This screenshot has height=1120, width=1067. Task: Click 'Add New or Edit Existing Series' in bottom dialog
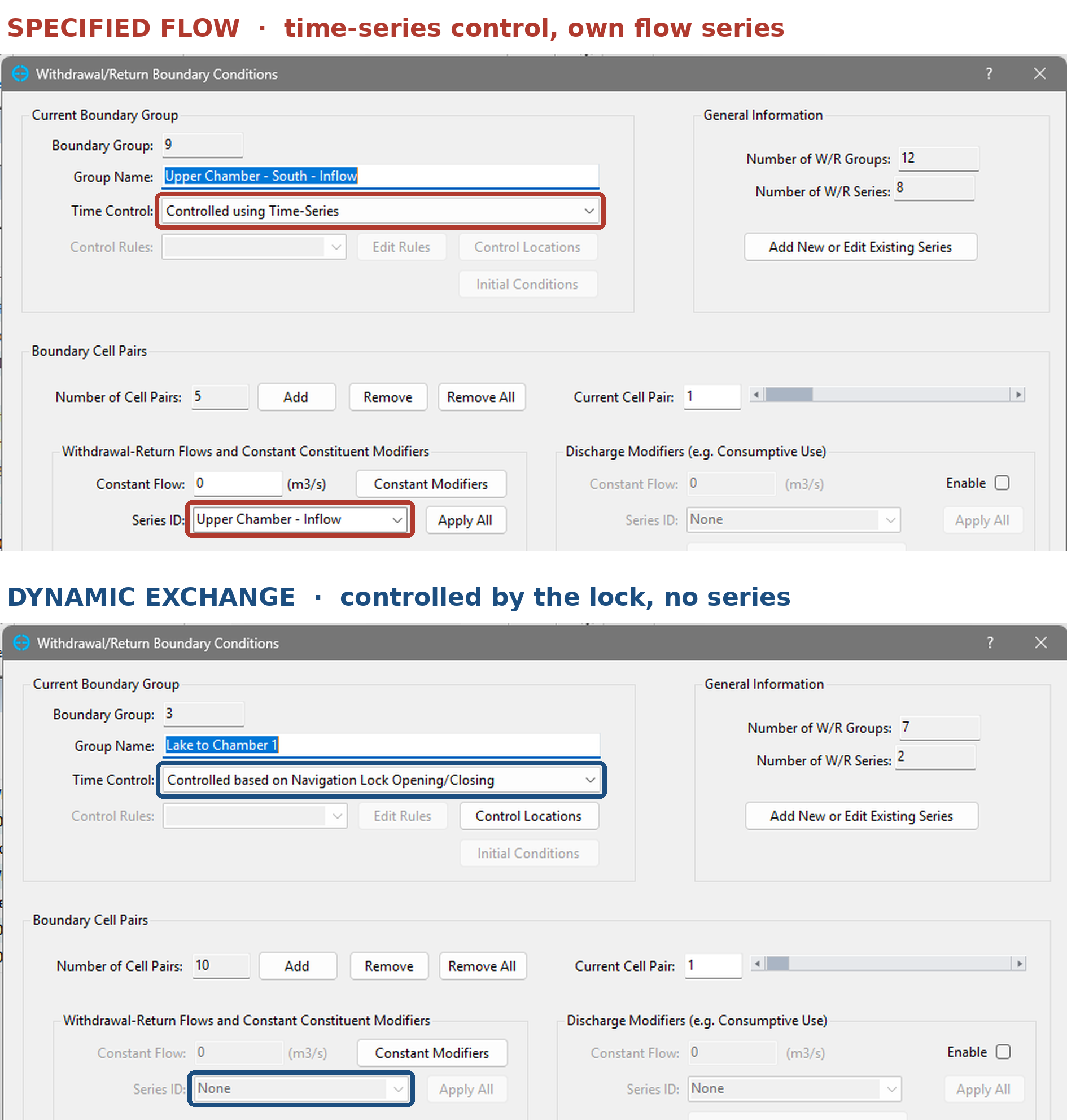(x=862, y=816)
